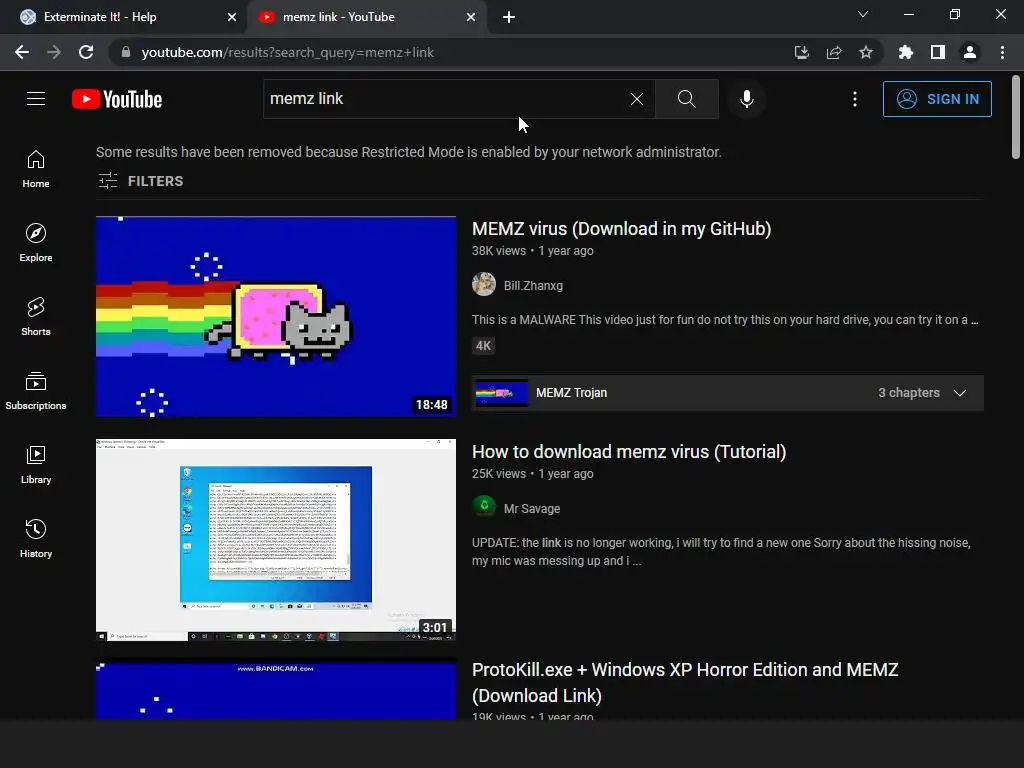
Task: Click the address bar URL
Action: [x=287, y=52]
